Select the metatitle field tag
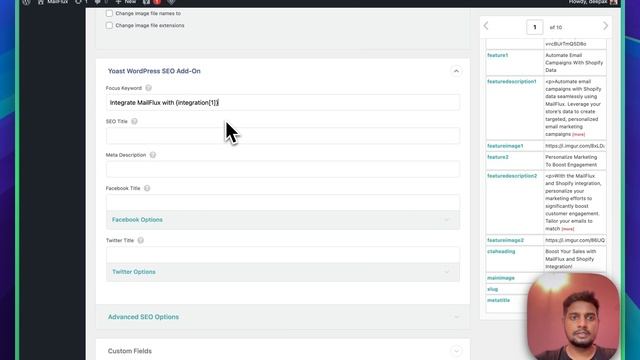The height and width of the screenshot is (360, 640). [x=498, y=300]
